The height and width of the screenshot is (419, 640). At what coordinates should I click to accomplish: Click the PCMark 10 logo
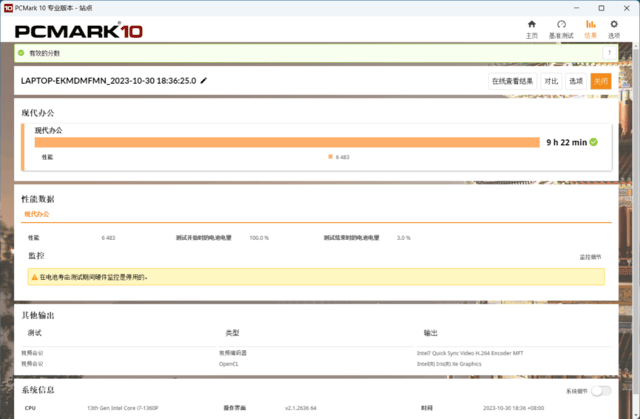coord(79,31)
